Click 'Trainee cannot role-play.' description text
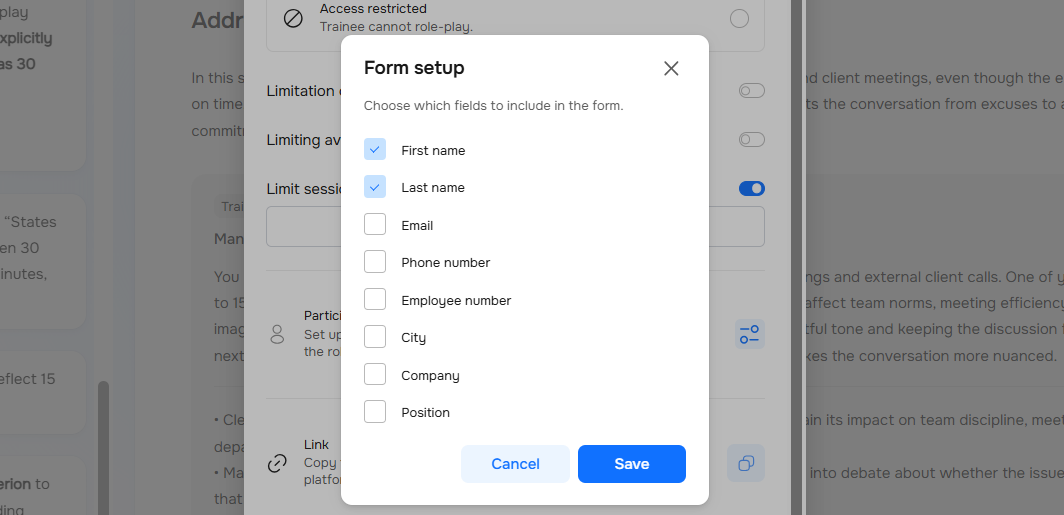The height and width of the screenshot is (515, 1064). [396, 27]
